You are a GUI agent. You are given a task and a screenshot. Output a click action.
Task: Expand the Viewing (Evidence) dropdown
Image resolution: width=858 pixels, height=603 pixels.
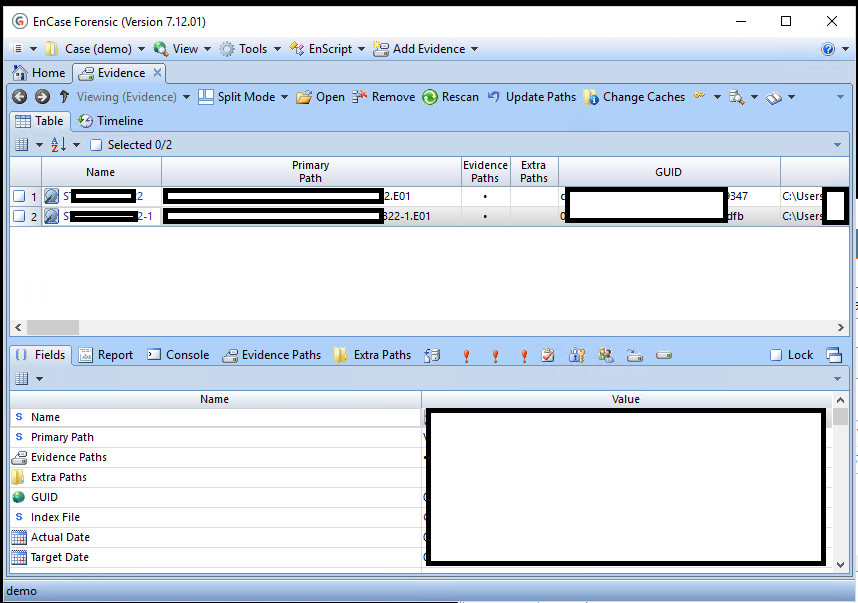pyautogui.click(x=186, y=97)
